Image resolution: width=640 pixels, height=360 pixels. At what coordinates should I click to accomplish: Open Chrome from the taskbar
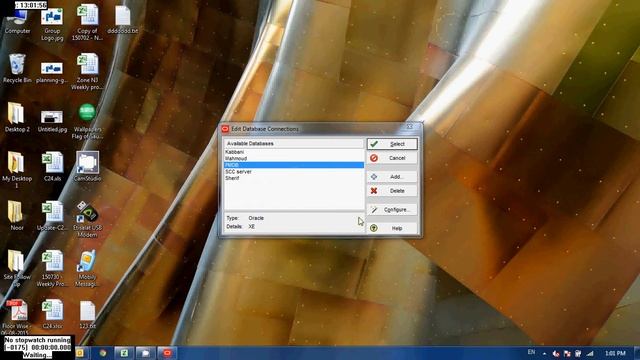point(102,353)
